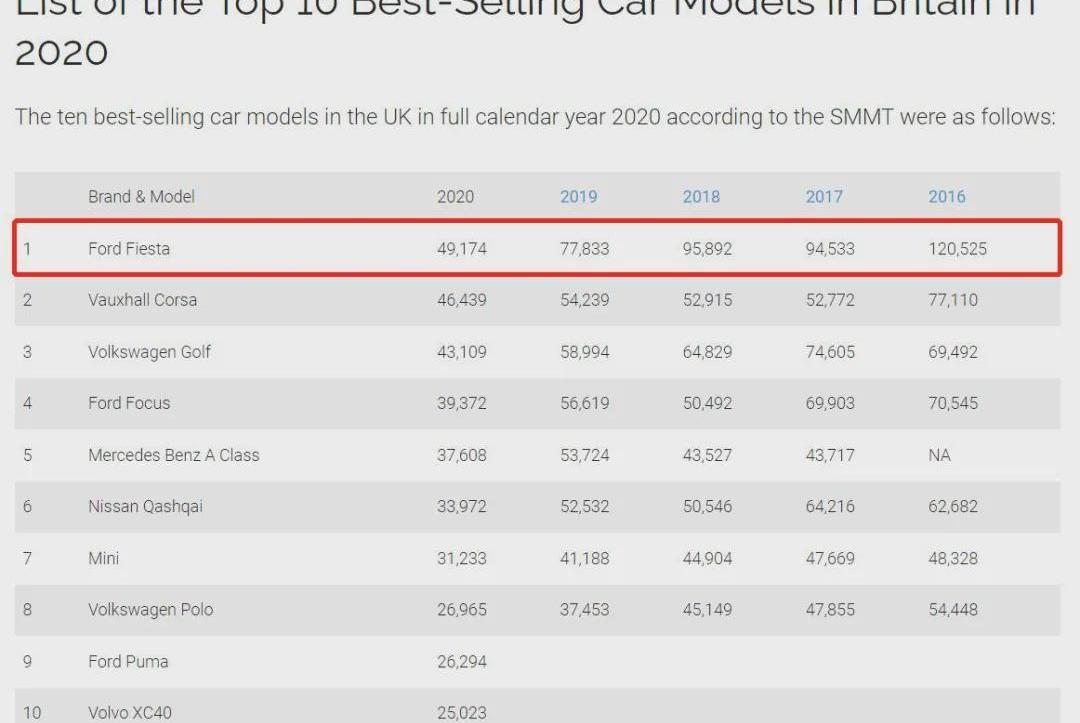Click the 2020 column header
The width and height of the screenshot is (1080, 723).
(455, 196)
